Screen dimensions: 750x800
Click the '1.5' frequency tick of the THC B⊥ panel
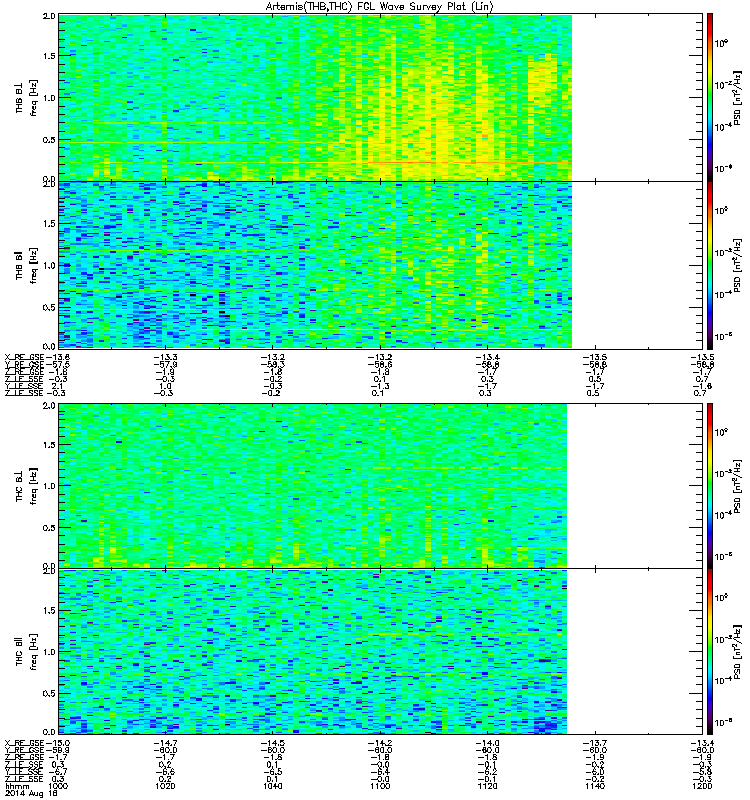coord(49,444)
